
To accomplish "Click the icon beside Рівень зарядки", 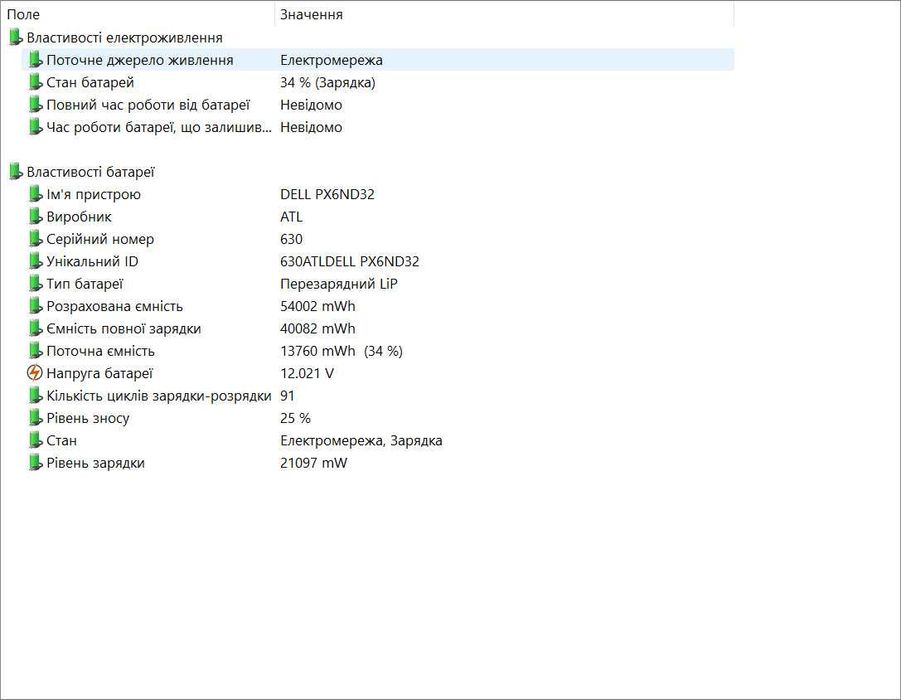I will [x=36, y=463].
